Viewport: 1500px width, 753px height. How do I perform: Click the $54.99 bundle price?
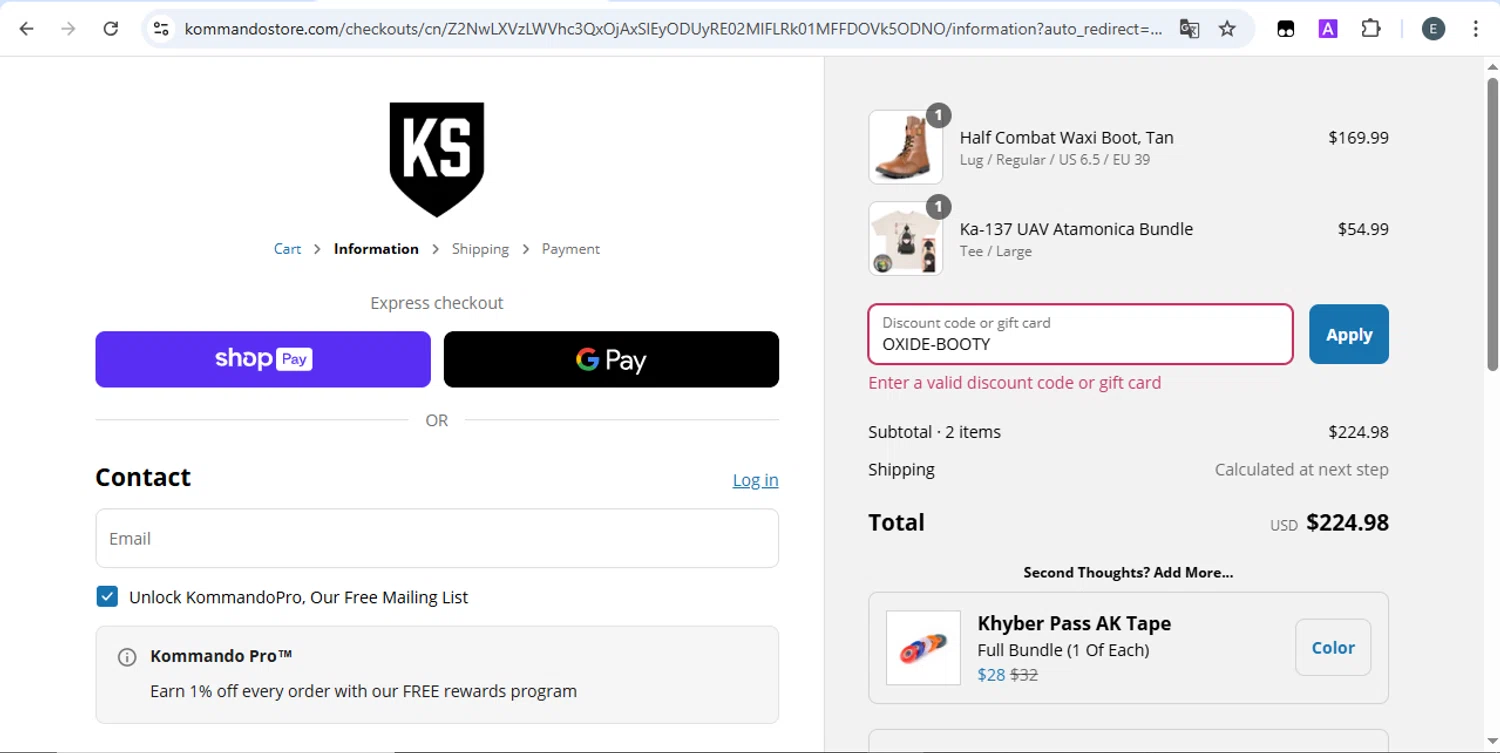tap(1363, 229)
